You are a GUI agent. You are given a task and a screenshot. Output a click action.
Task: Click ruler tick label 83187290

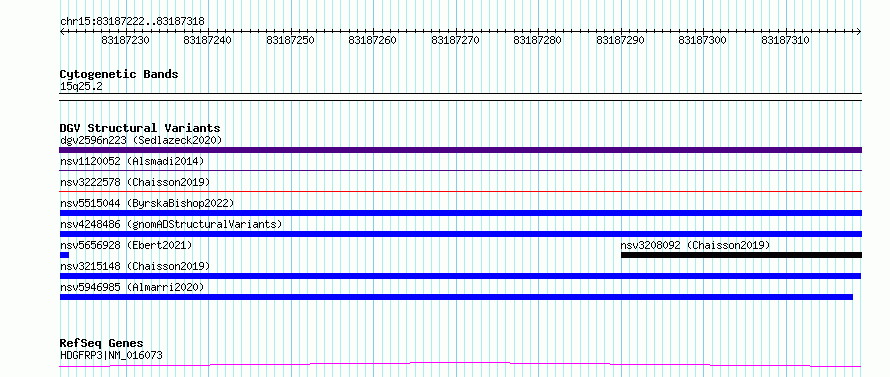(x=621, y=40)
